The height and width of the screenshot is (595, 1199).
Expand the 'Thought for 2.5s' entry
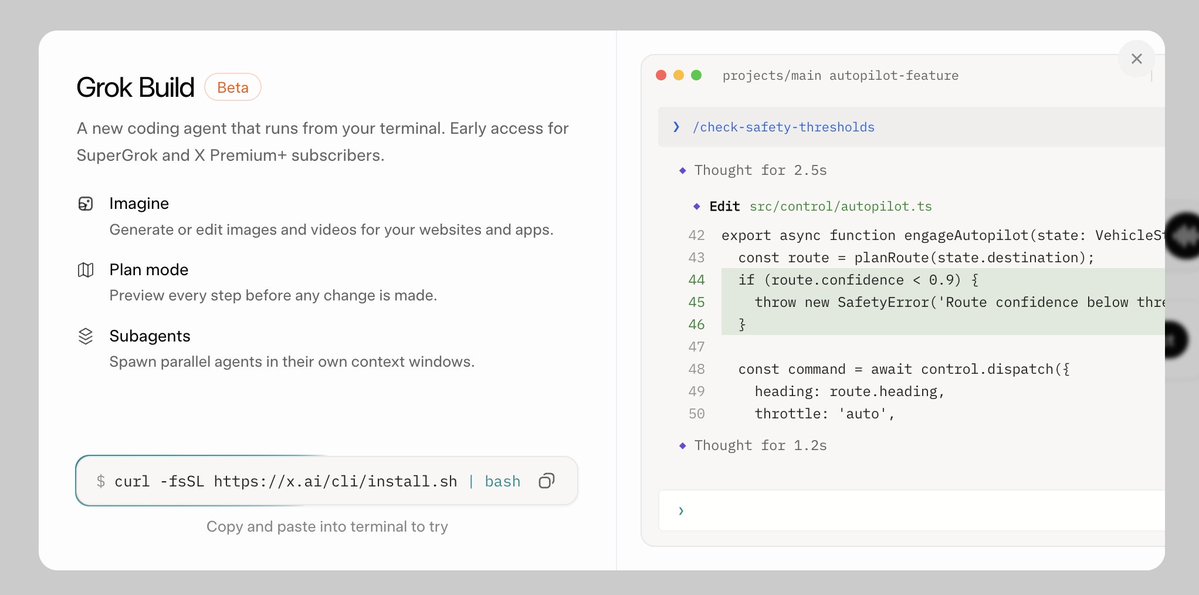click(x=760, y=170)
